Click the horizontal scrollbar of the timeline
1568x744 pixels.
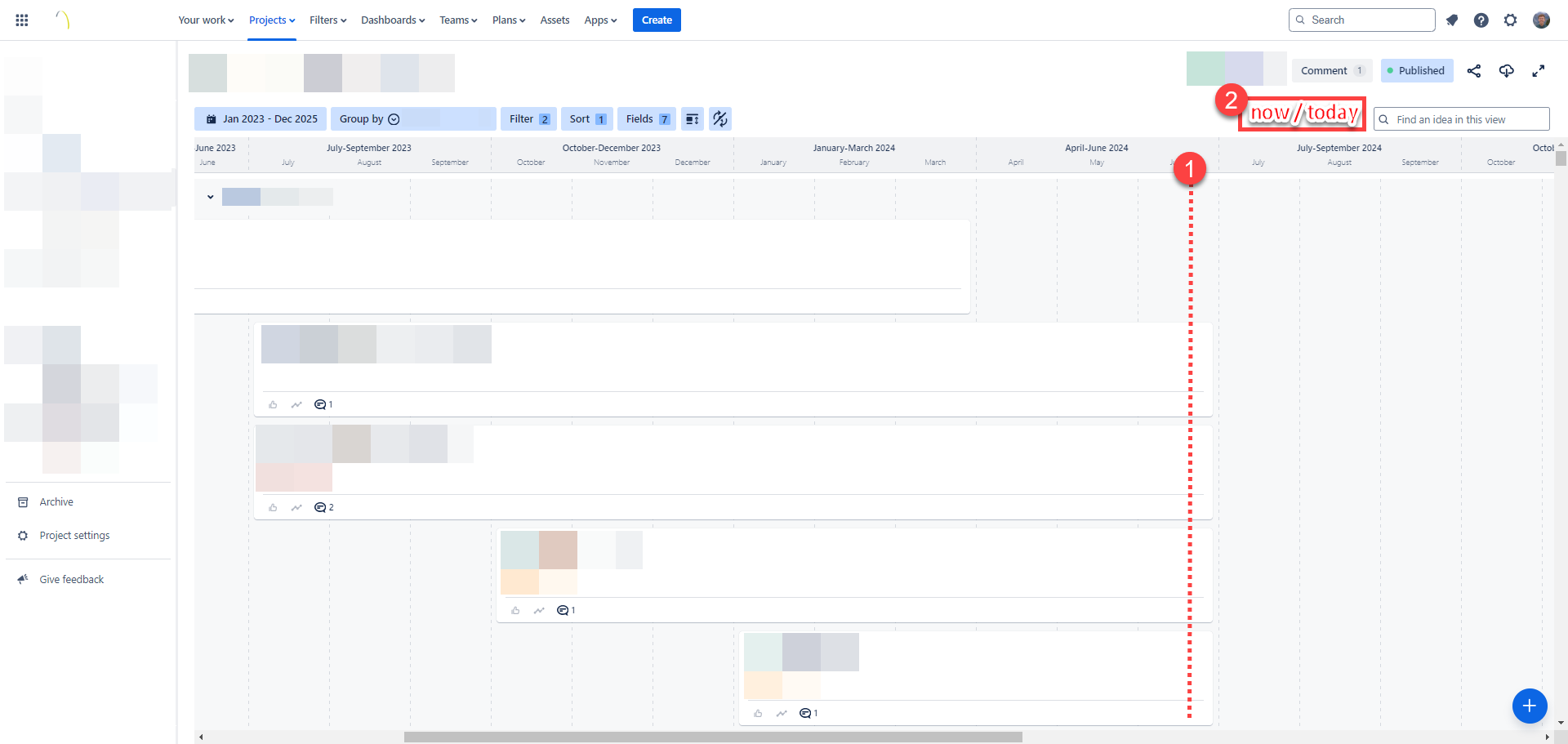click(x=713, y=737)
